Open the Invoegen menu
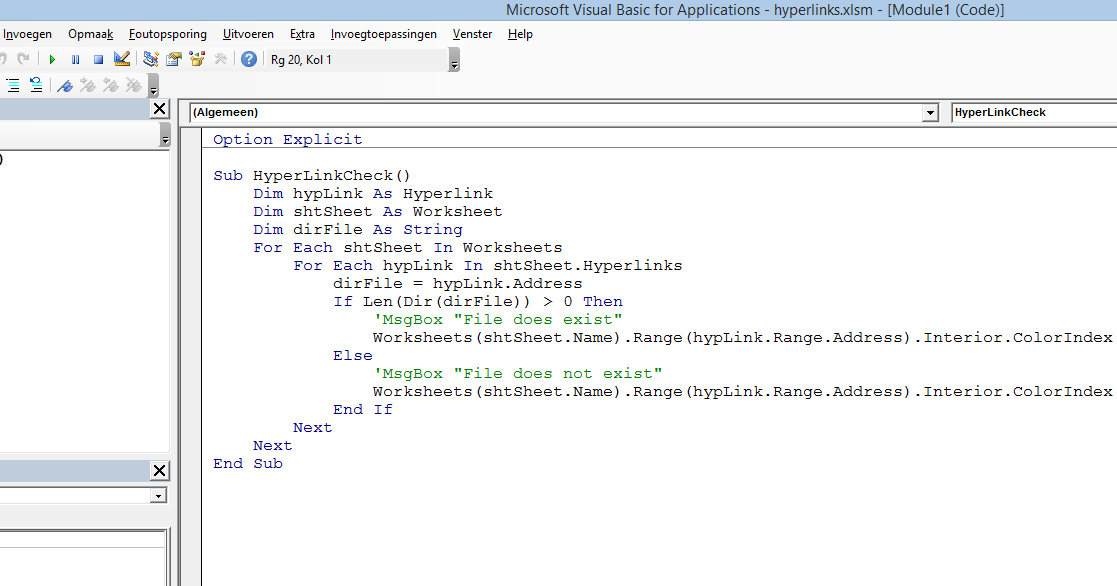Screen dimensions: 1117x586 pos(27,34)
